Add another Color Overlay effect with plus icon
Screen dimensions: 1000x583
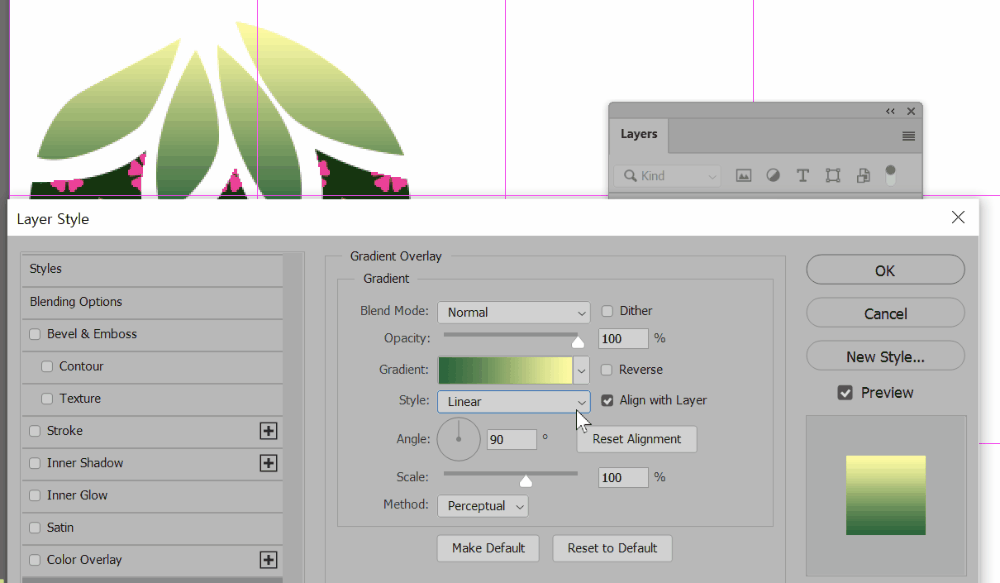click(268, 560)
